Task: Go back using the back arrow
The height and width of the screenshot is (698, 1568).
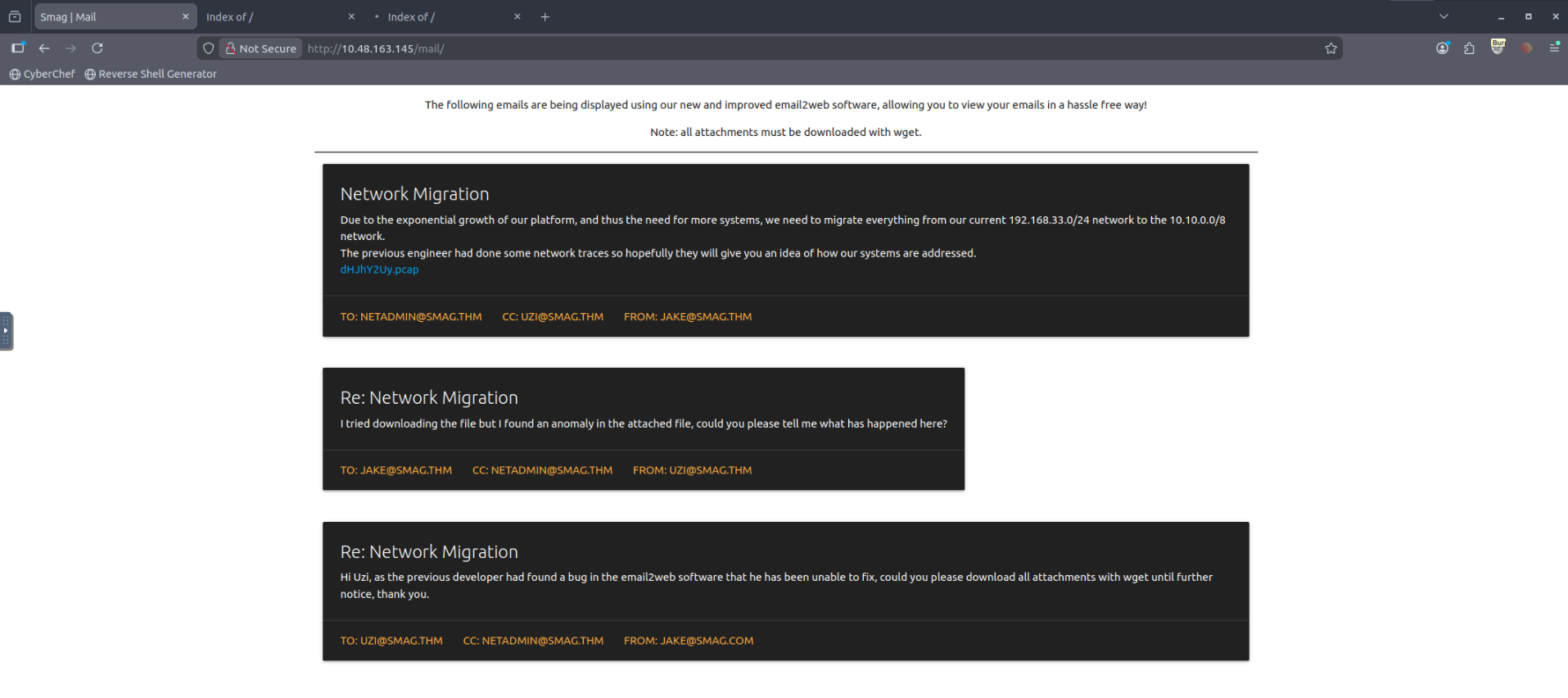Action: click(44, 48)
